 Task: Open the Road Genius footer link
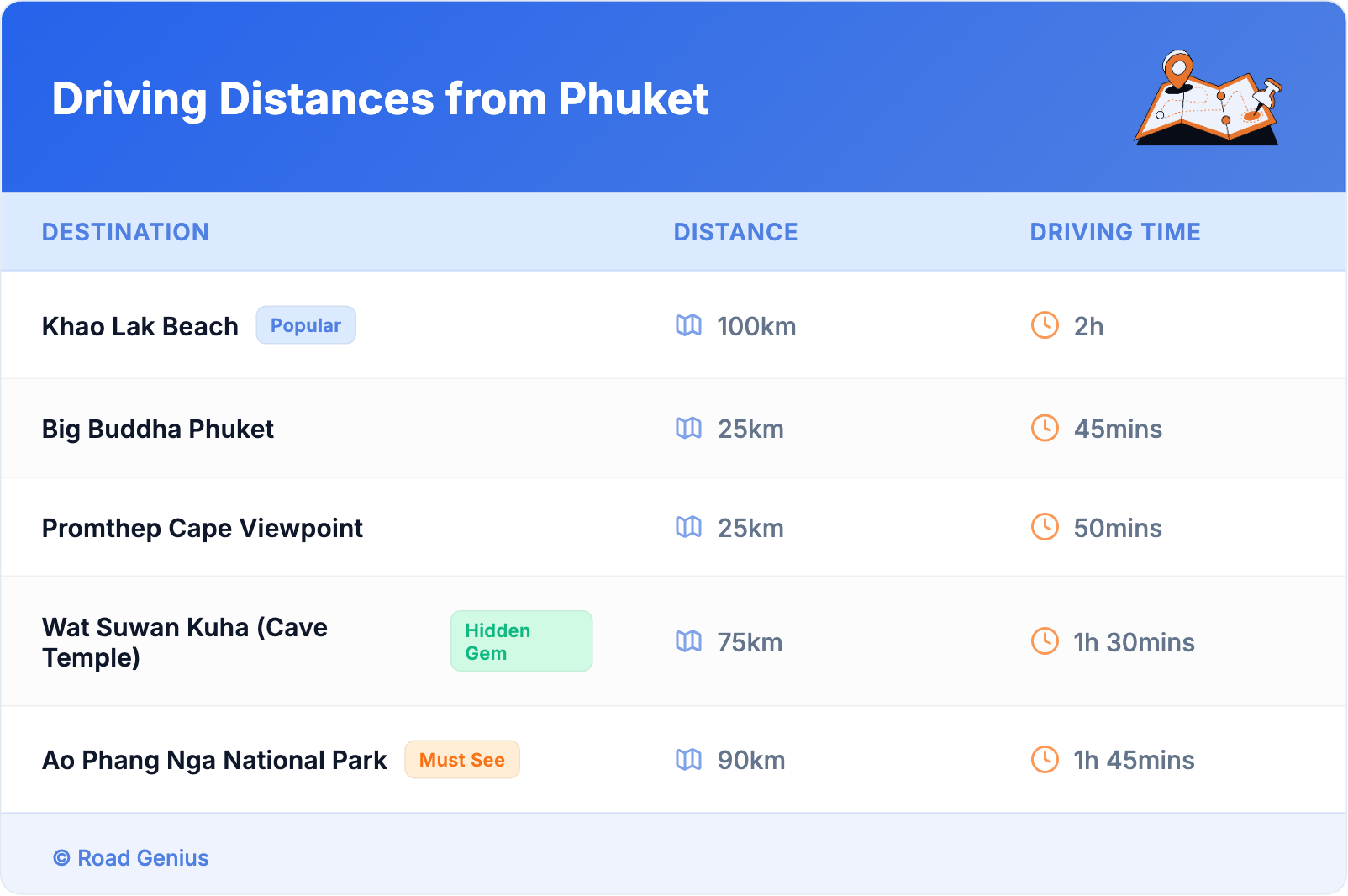point(132,858)
